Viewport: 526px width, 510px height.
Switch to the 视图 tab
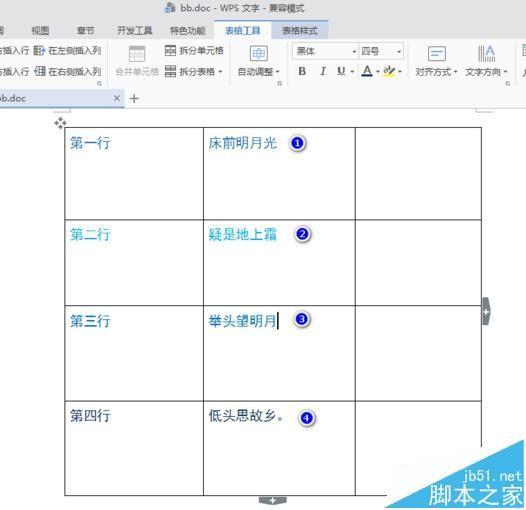click(40, 31)
